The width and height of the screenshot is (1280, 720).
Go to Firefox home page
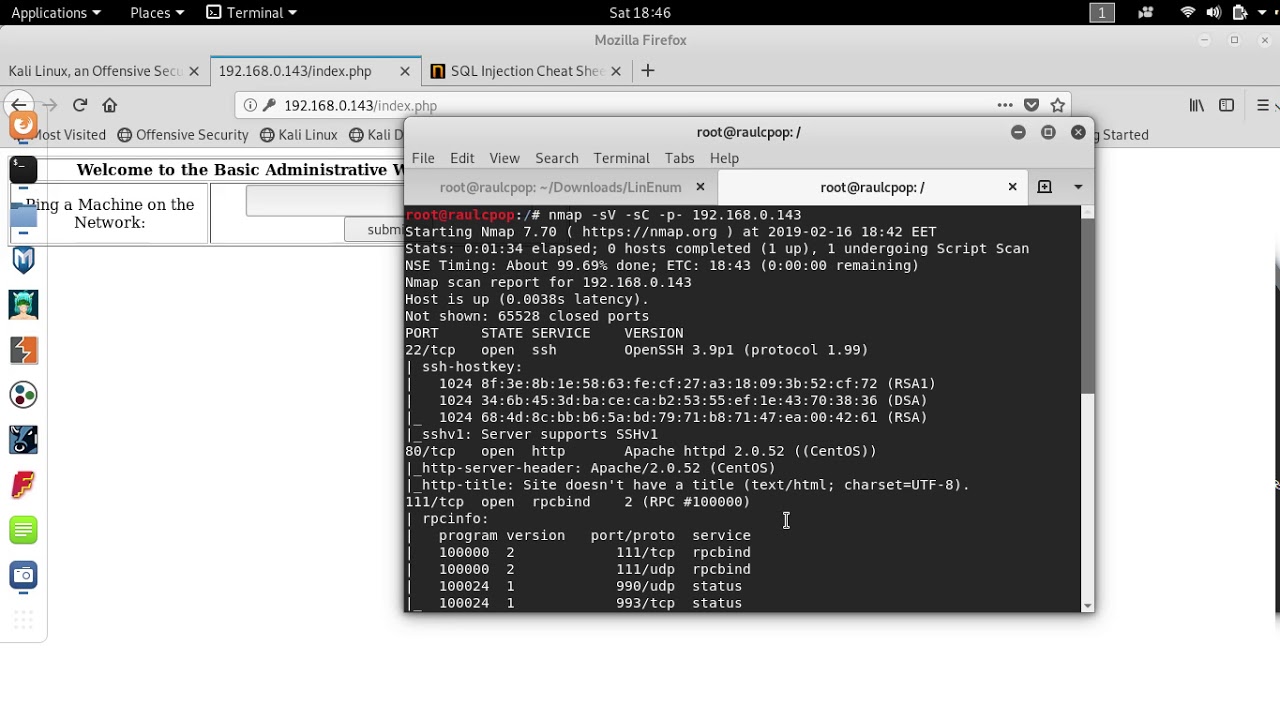(x=110, y=105)
